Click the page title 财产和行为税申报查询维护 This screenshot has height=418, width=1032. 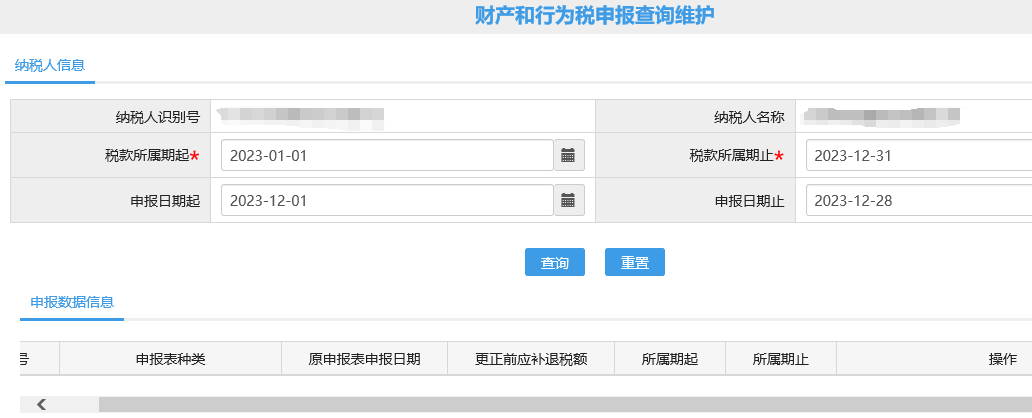pyautogui.click(x=594, y=15)
